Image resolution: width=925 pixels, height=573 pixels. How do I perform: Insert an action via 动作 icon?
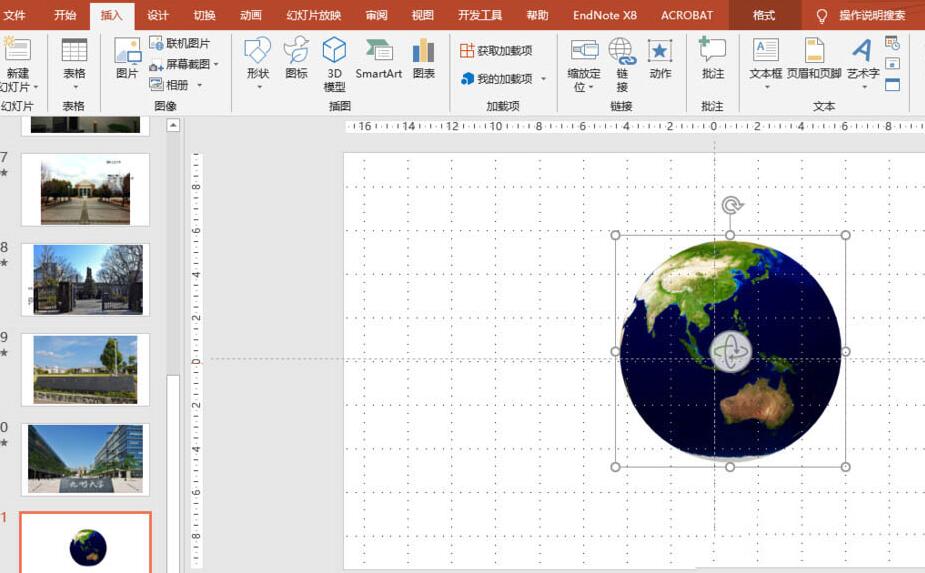coord(660,59)
